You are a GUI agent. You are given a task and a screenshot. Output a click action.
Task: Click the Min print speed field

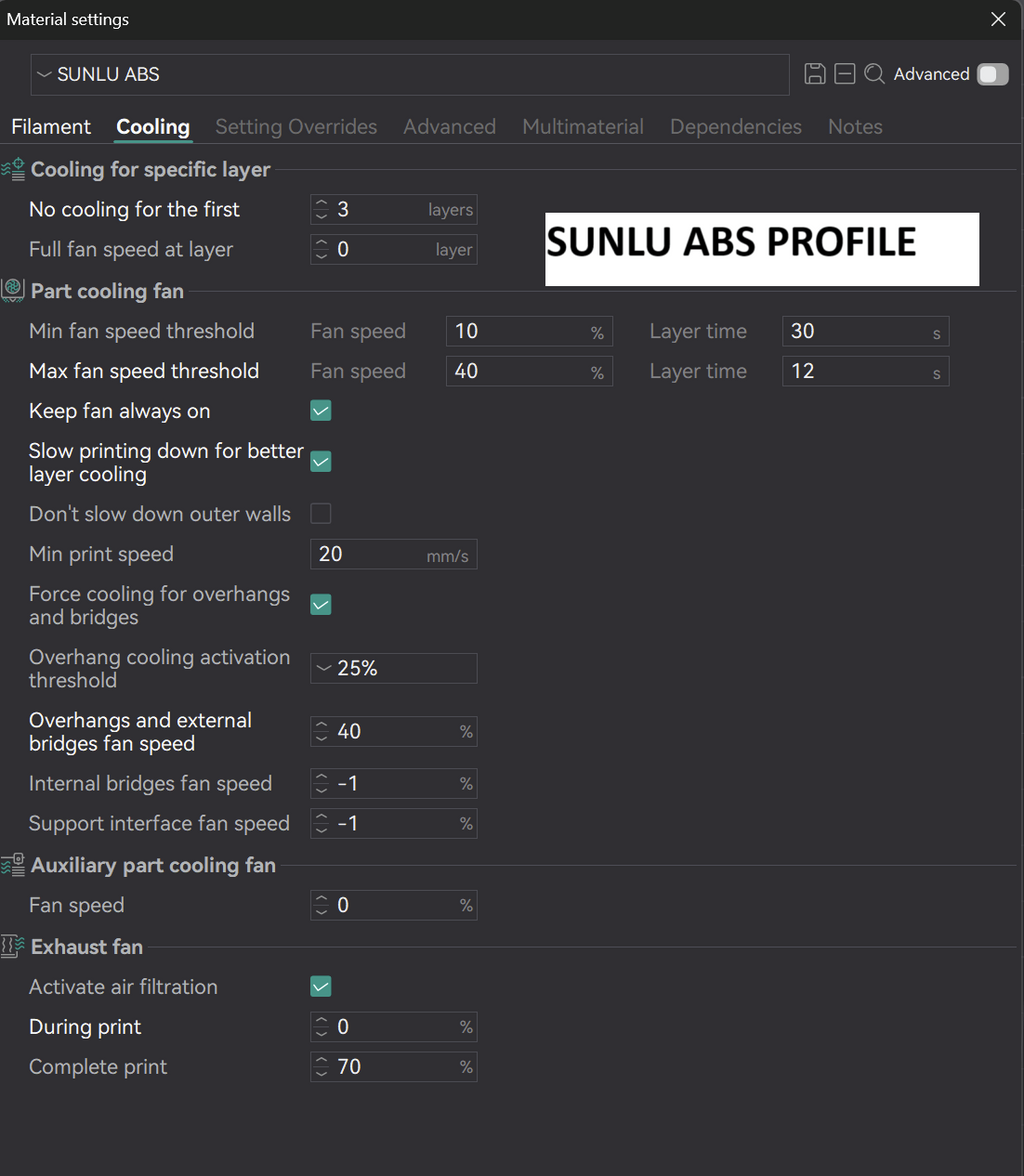pos(394,554)
